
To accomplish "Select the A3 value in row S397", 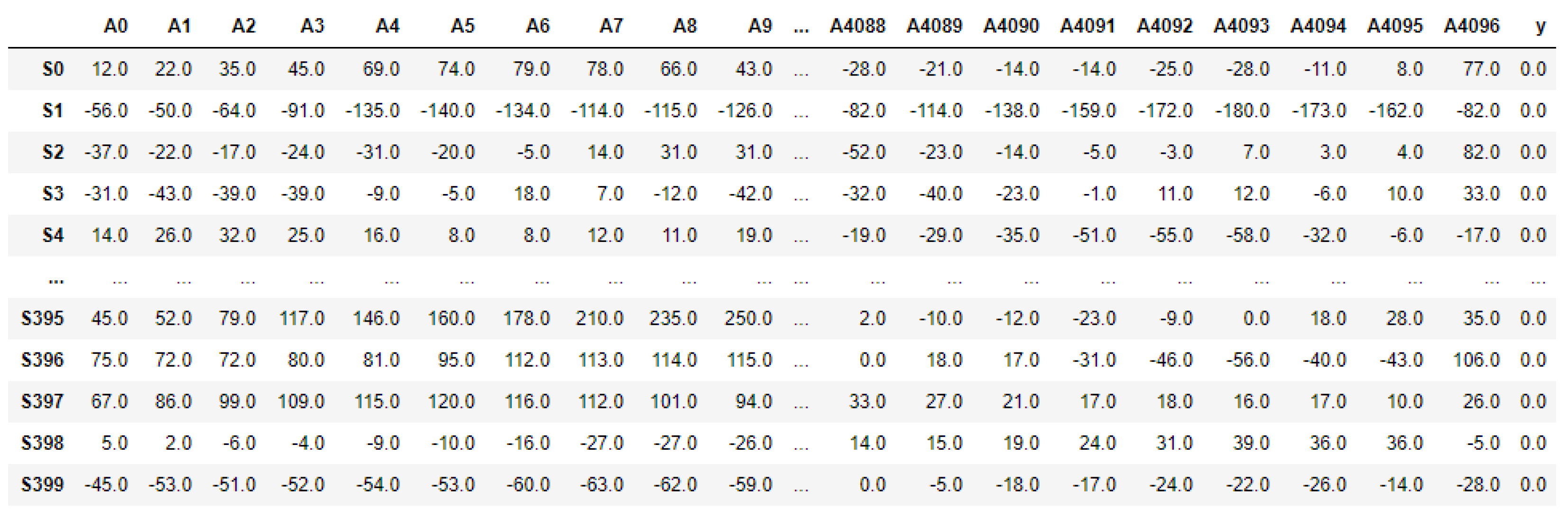I will [301, 401].
